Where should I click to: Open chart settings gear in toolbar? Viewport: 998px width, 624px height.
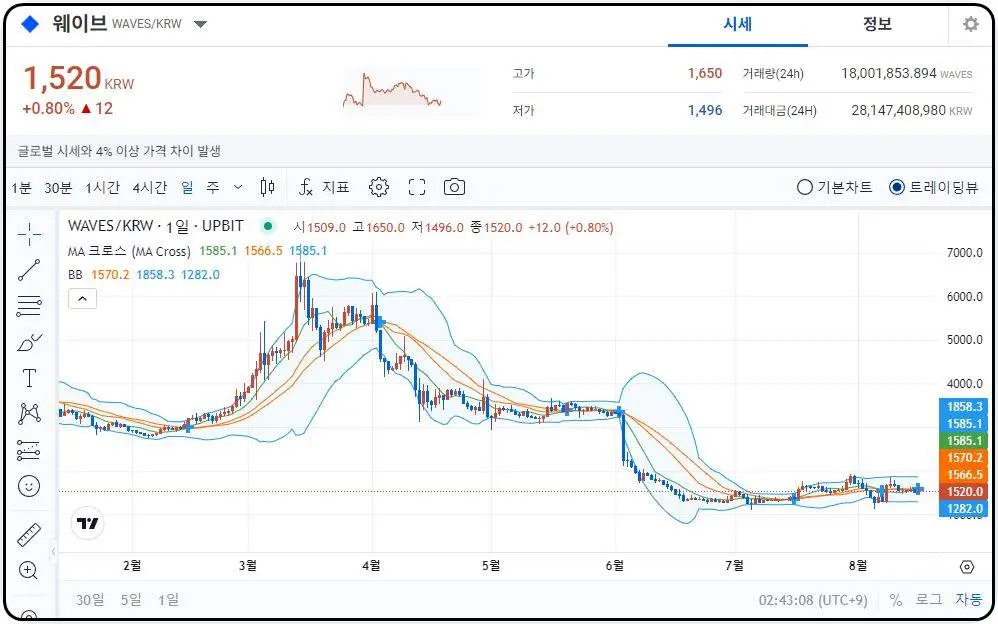click(x=379, y=187)
